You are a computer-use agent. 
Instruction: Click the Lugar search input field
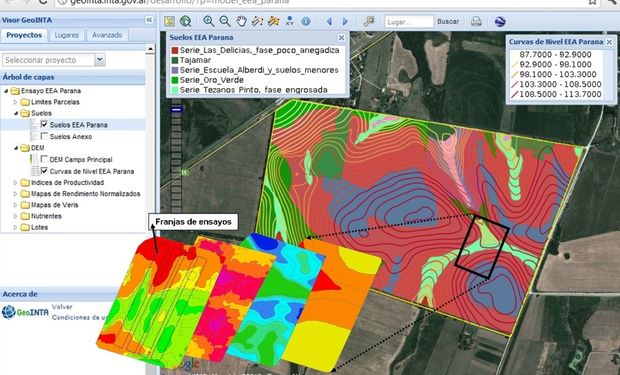click(x=409, y=22)
